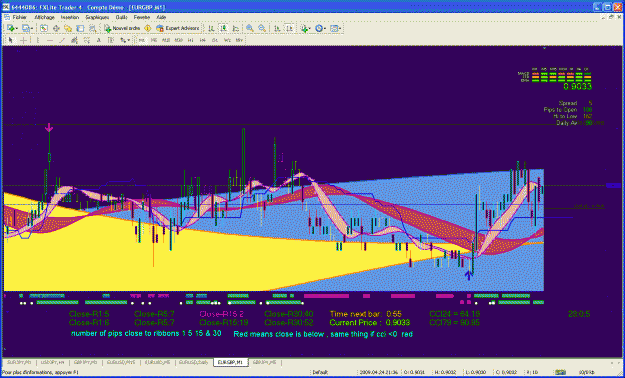Viewport: 625px width, 378px height.
Task: Click the magenta down arrow chart marker
Action: 49,127
